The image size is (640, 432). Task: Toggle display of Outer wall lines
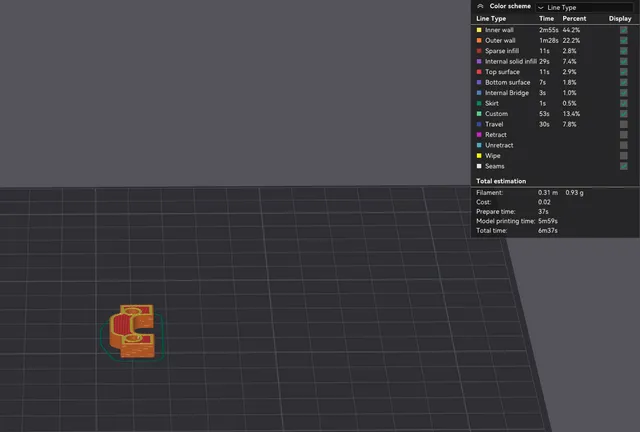[x=623, y=40]
